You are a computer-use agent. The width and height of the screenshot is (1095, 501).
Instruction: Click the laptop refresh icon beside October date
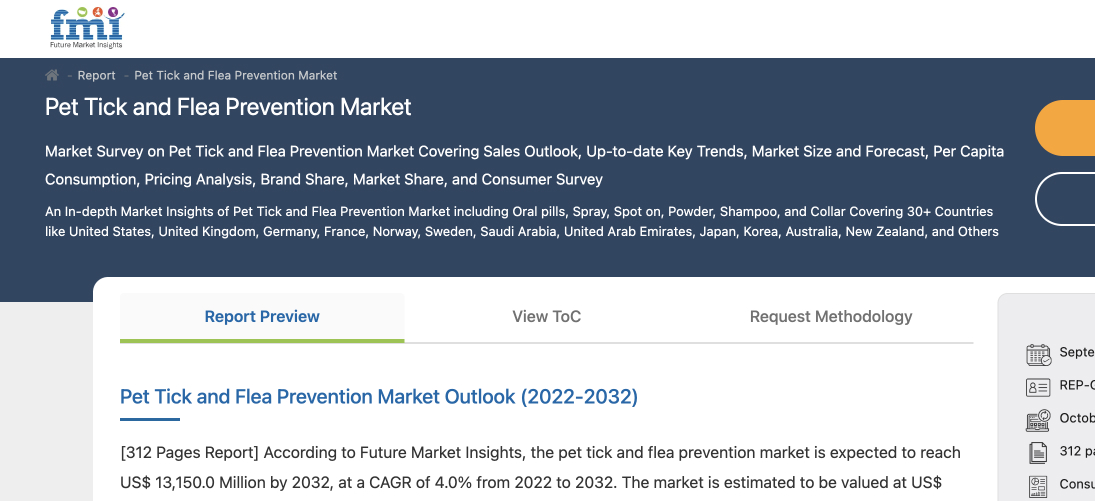tap(1038, 420)
